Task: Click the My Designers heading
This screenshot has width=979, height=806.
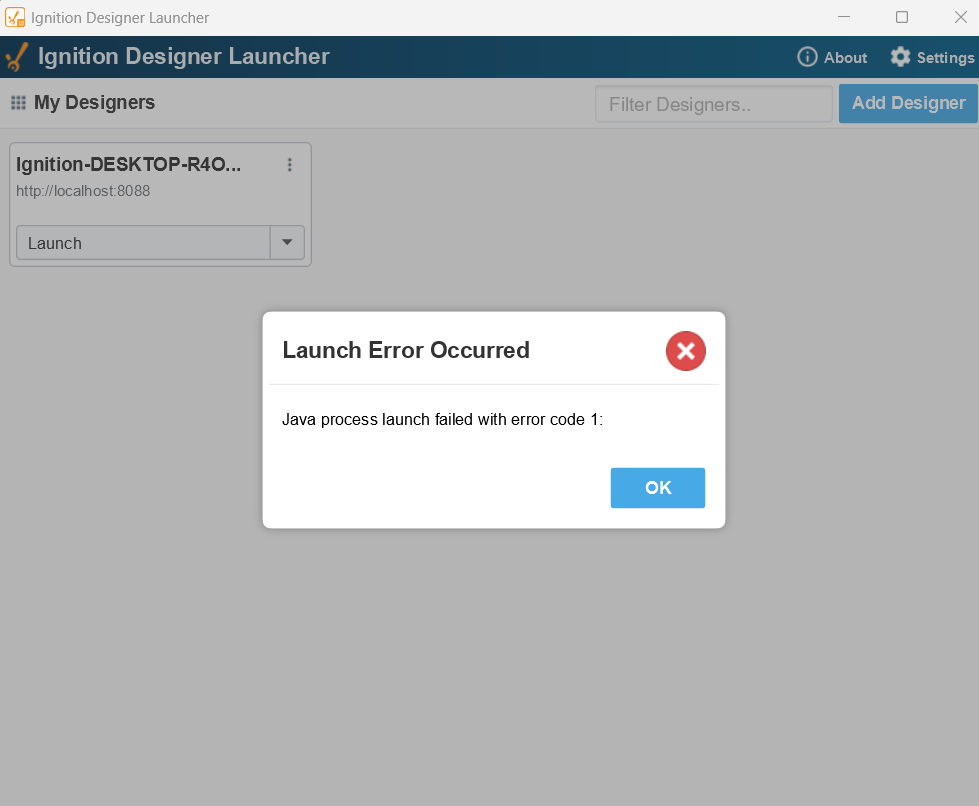Action: tap(94, 102)
